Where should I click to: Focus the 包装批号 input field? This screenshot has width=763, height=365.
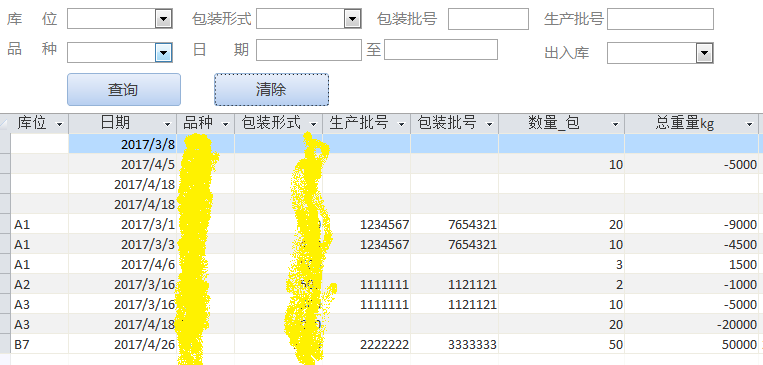click(488, 19)
